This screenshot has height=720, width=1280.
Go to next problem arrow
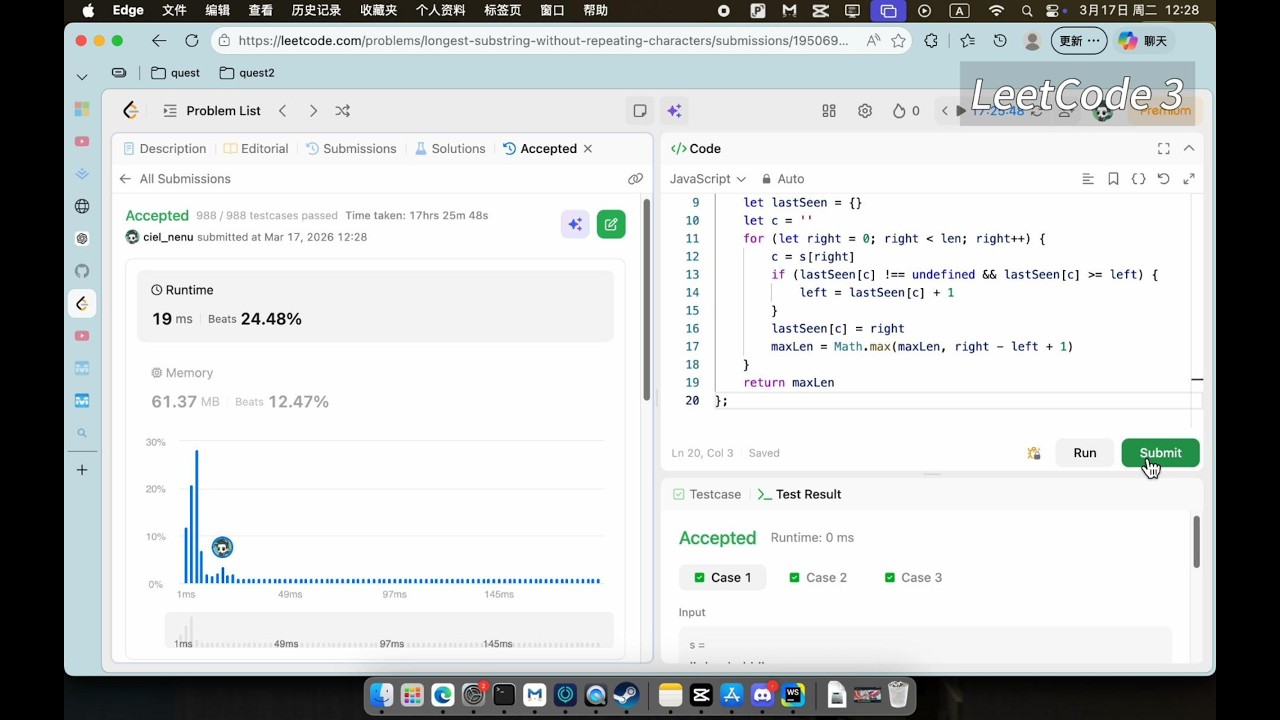point(313,111)
